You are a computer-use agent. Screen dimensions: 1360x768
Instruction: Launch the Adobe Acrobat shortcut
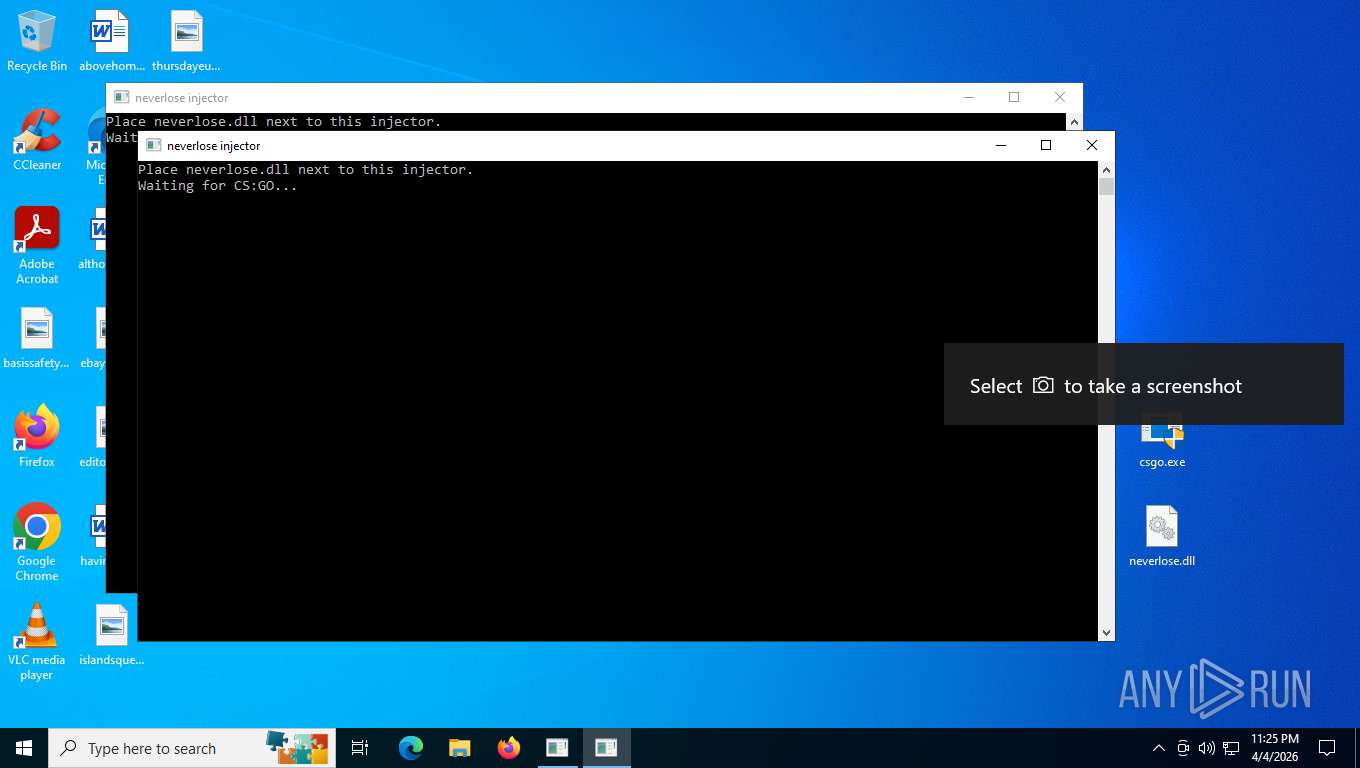tap(37, 246)
